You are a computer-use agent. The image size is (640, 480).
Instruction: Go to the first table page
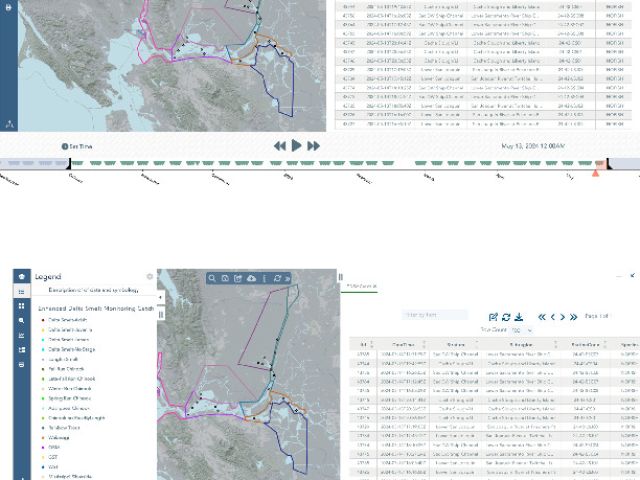click(542, 317)
